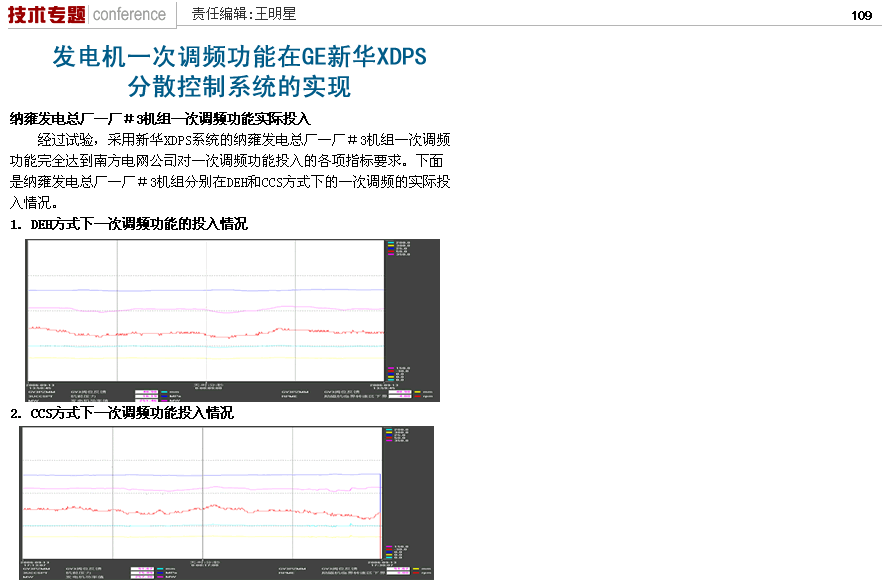Click the heading "2. CCS方式下一次调频功能投入情况"
The image size is (888, 588).
[122, 412]
